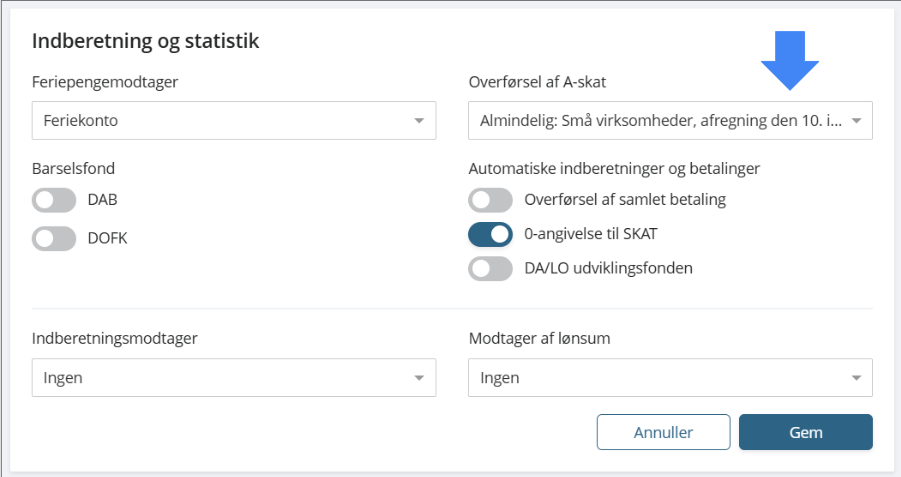Click the caret arrow in Modtager af lønsum field
Viewport: 901px width, 477px height.
pyautogui.click(x=855, y=378)
